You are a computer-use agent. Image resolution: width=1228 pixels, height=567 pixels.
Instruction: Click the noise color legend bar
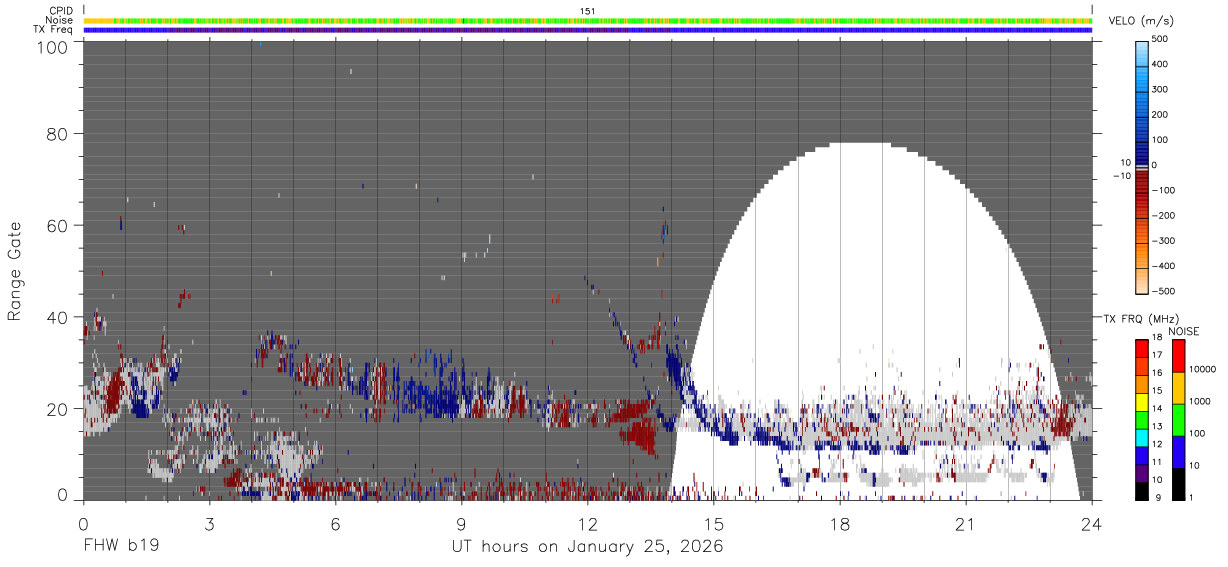[x=1177, y=418]
